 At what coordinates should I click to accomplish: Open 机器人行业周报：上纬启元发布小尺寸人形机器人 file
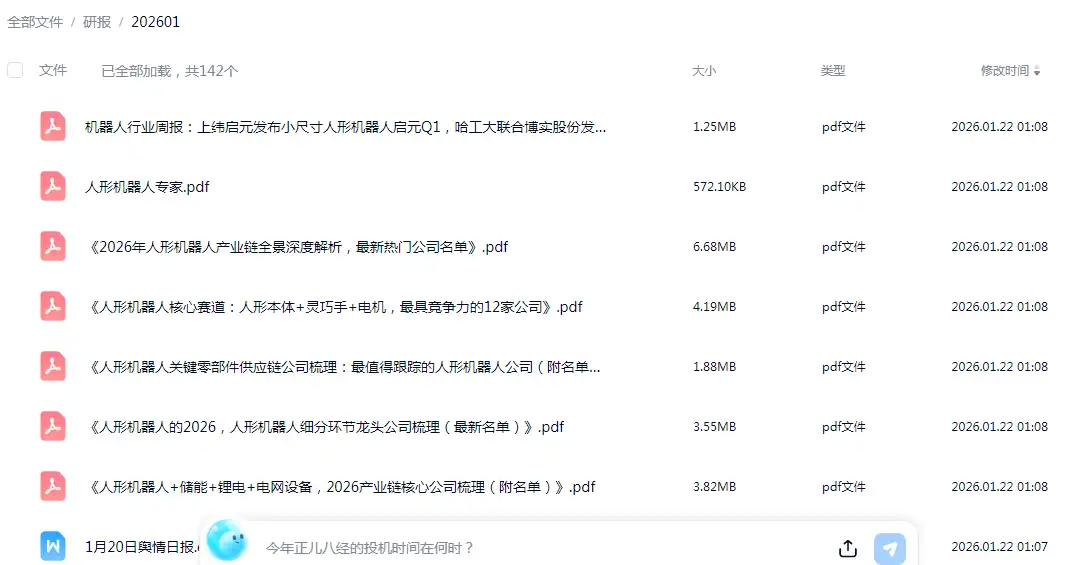(x=345, y=127)
